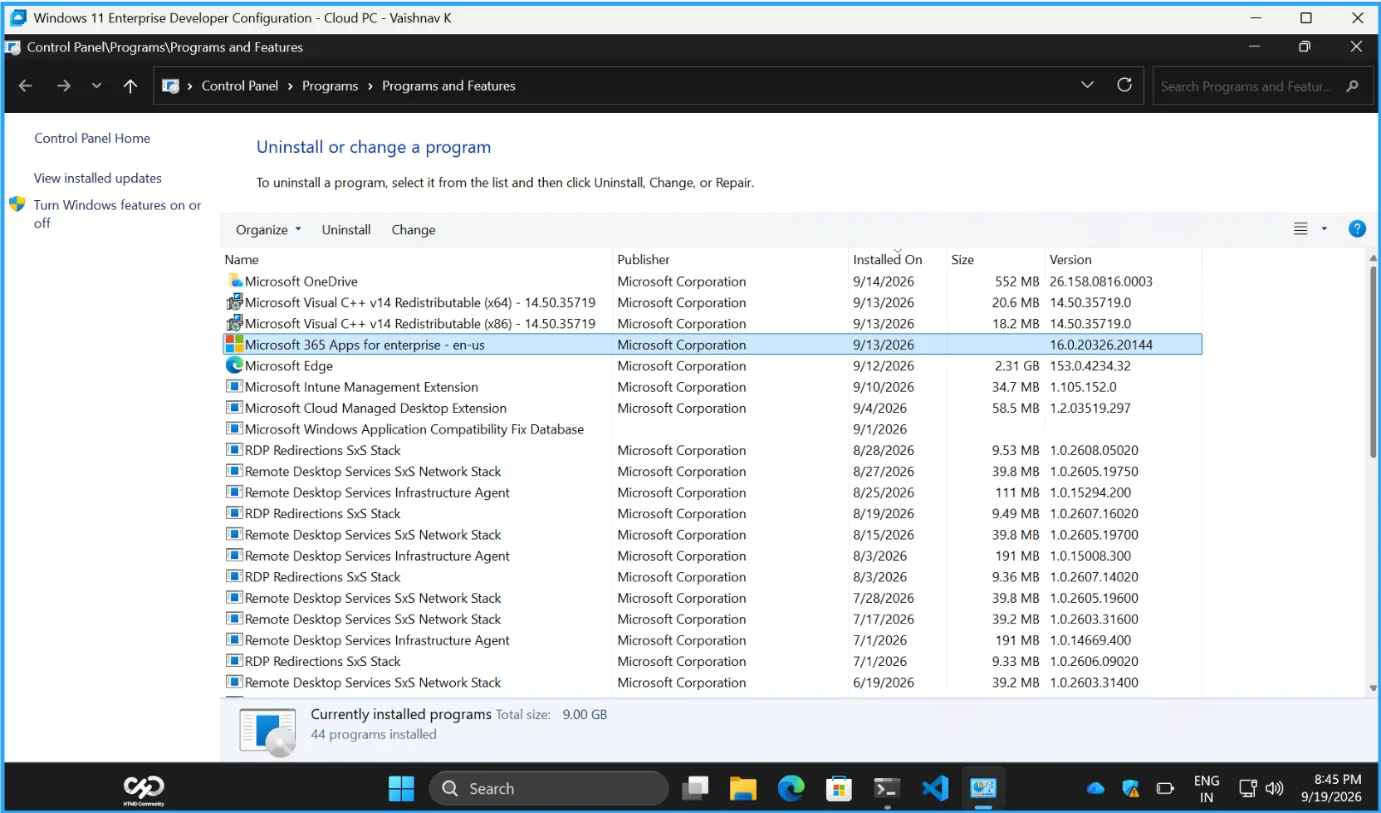Open the ENG IN language switcher

(1206, 788)
